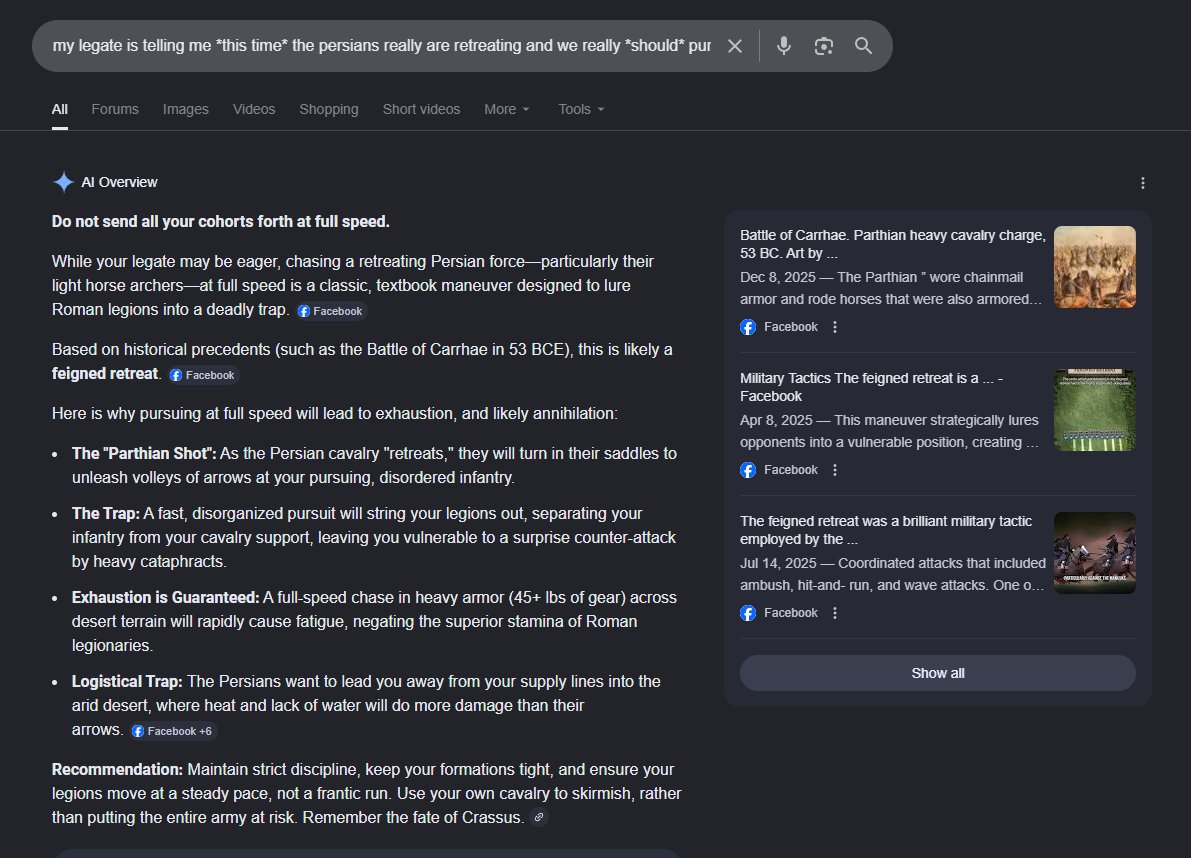Image resolution: width=1191 pixels, height=858 pixels.
Task: Open 'The feigned retreat was a brilliant military tactic' link
Action: 886,530
